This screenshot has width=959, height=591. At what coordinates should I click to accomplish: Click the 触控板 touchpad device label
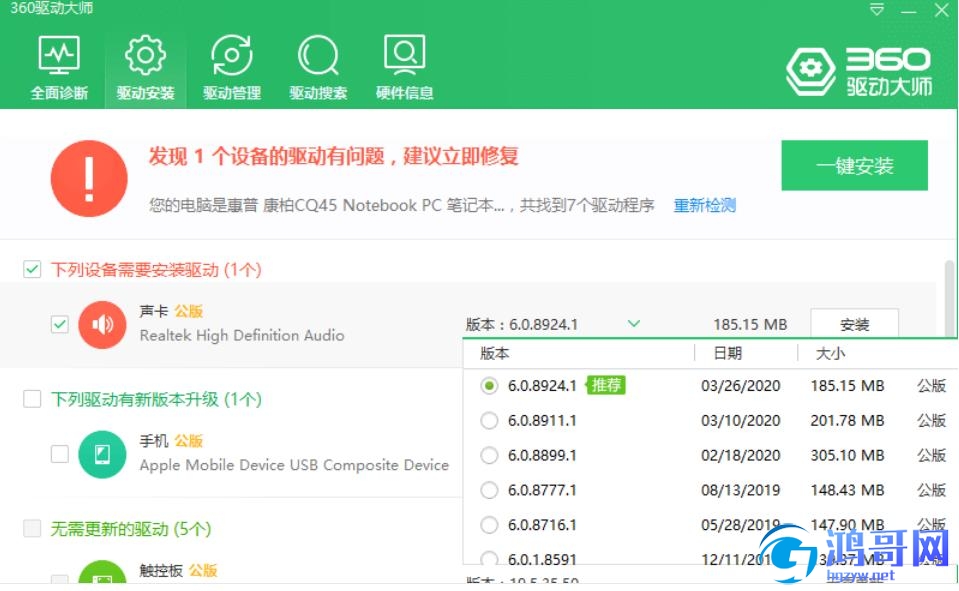pos(161,571)
